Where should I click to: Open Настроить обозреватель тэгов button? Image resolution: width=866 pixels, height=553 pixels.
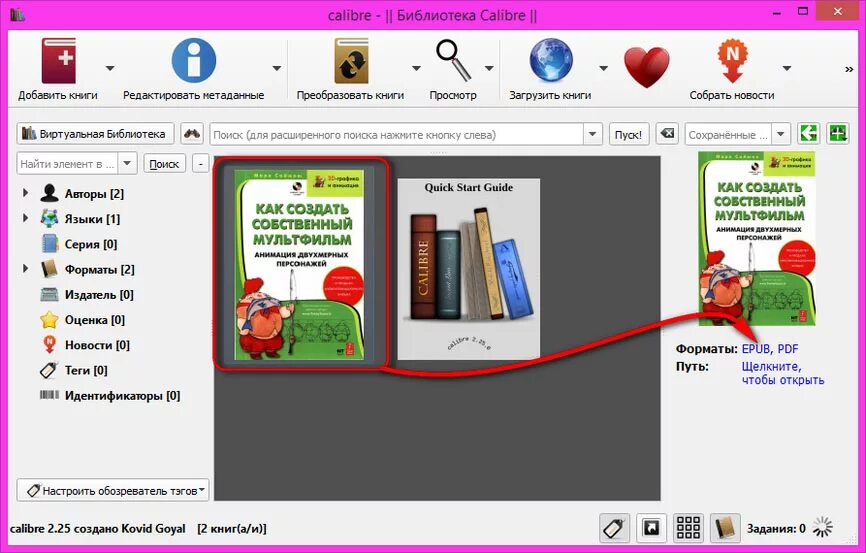(x=113, y=490)
